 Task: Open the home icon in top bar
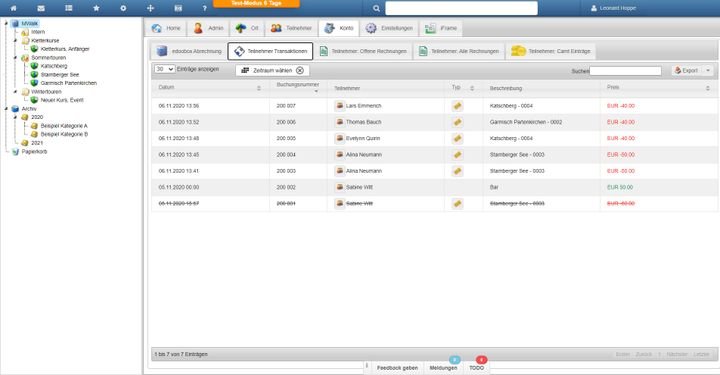13,8
